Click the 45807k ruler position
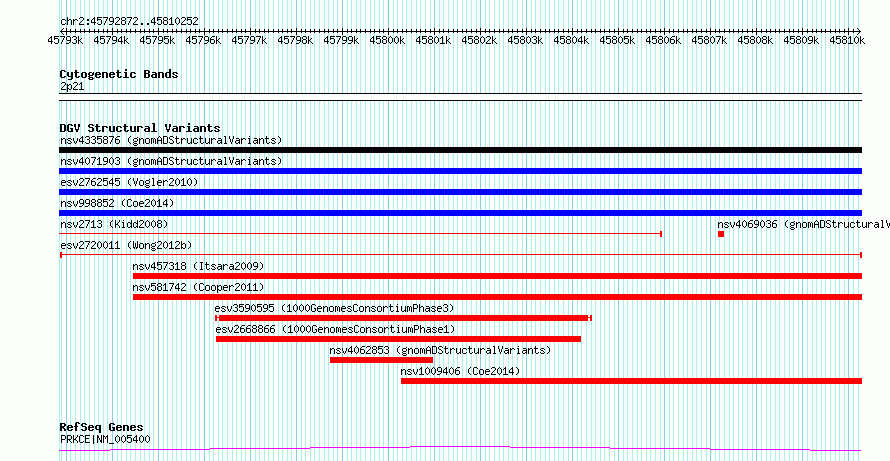This screenshot has width=890, height=461. 710,40
